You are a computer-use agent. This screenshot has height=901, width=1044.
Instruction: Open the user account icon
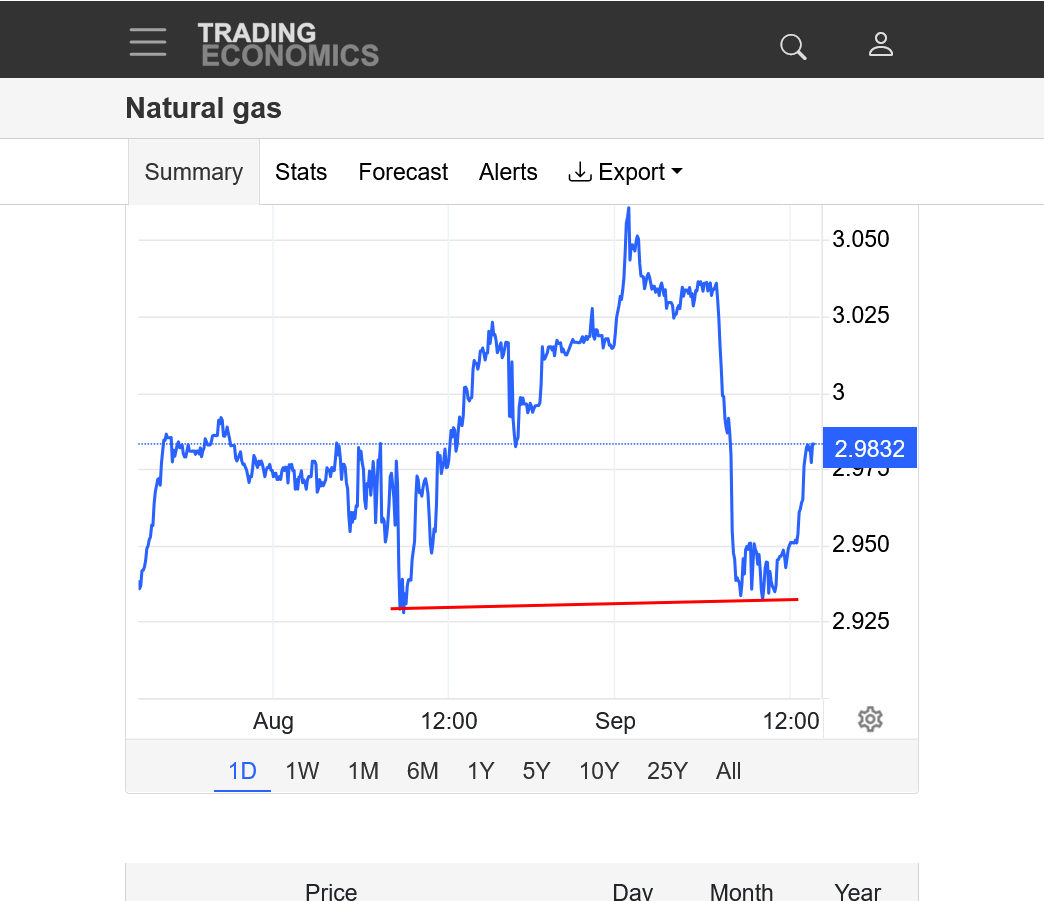tap(881, 45)
